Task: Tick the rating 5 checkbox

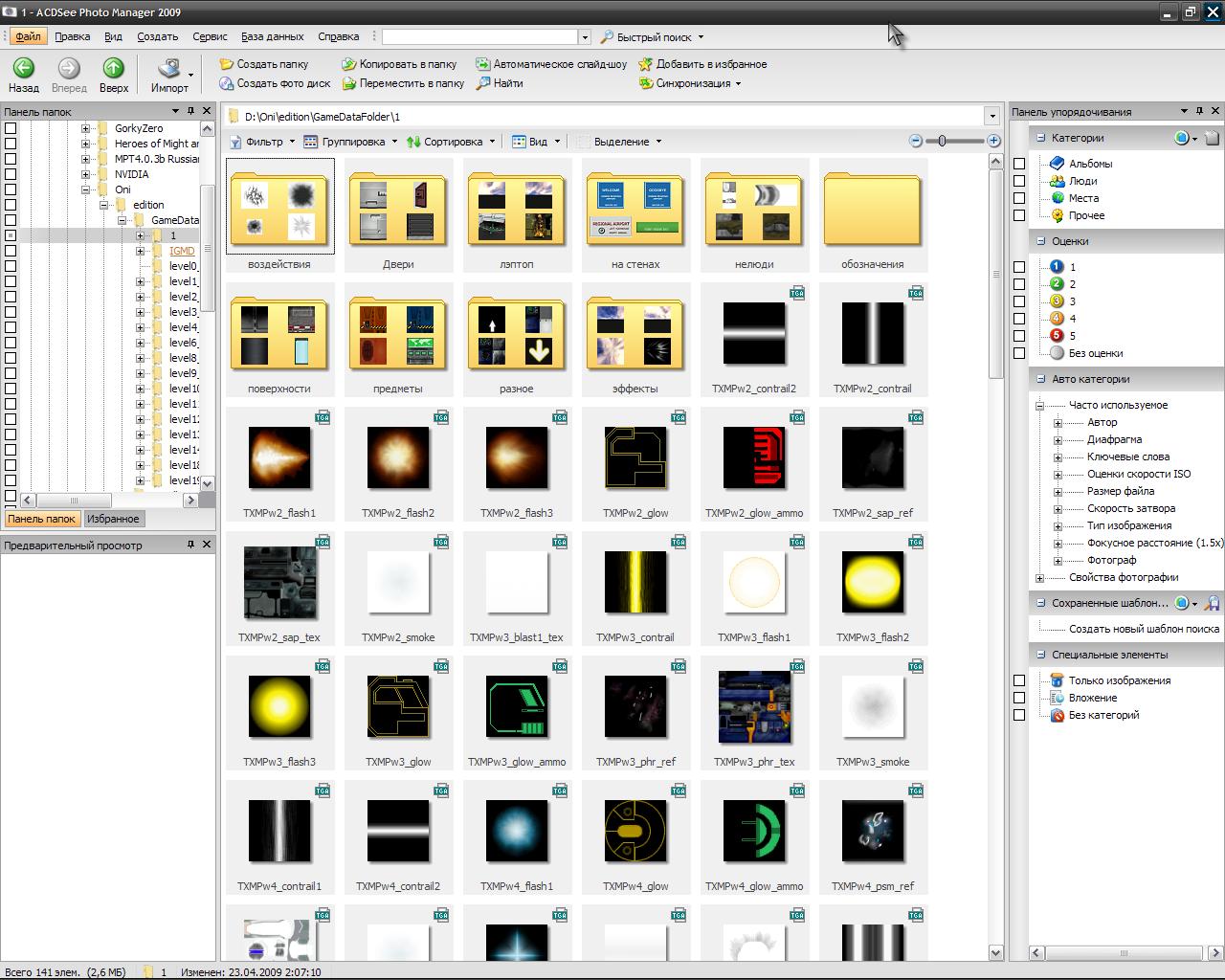Action: (x=1019, y=336)
